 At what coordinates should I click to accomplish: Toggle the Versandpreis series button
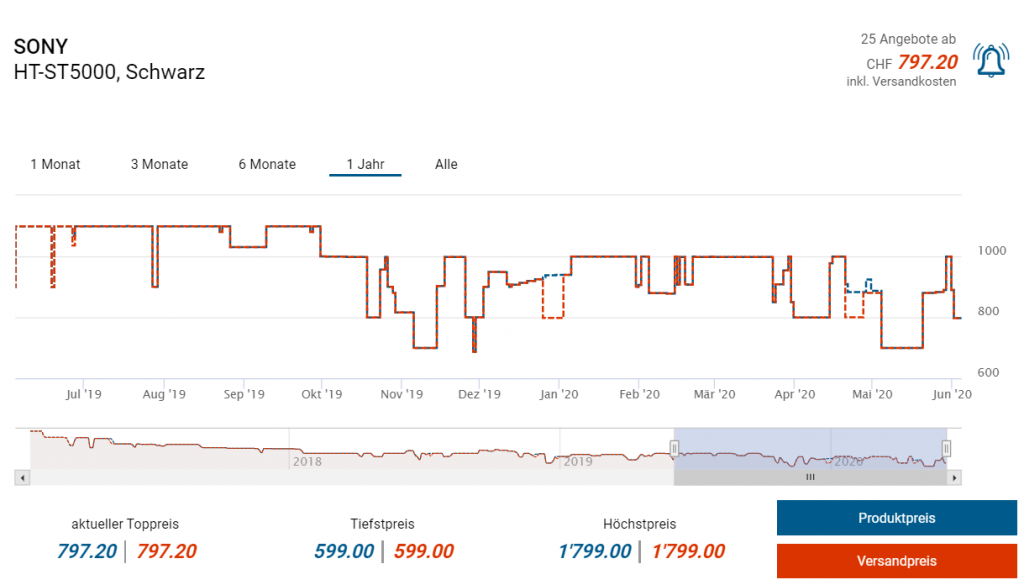tap(896, 561)
